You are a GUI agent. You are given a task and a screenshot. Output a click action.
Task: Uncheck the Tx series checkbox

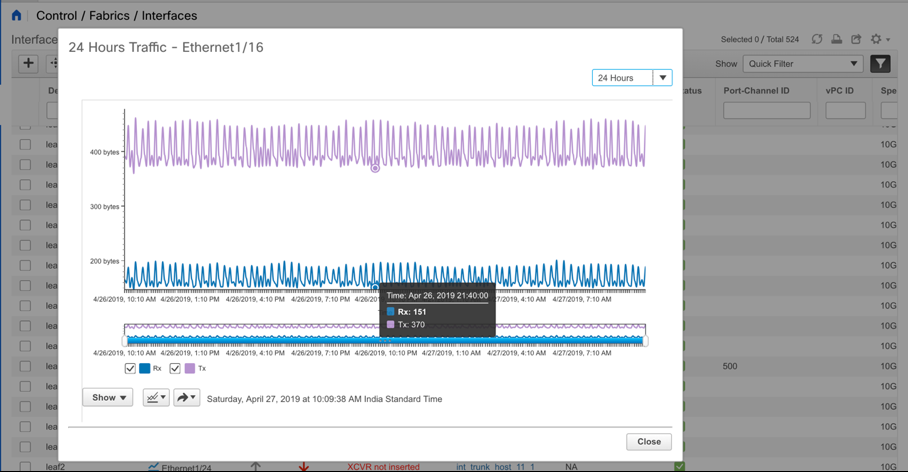175,369
